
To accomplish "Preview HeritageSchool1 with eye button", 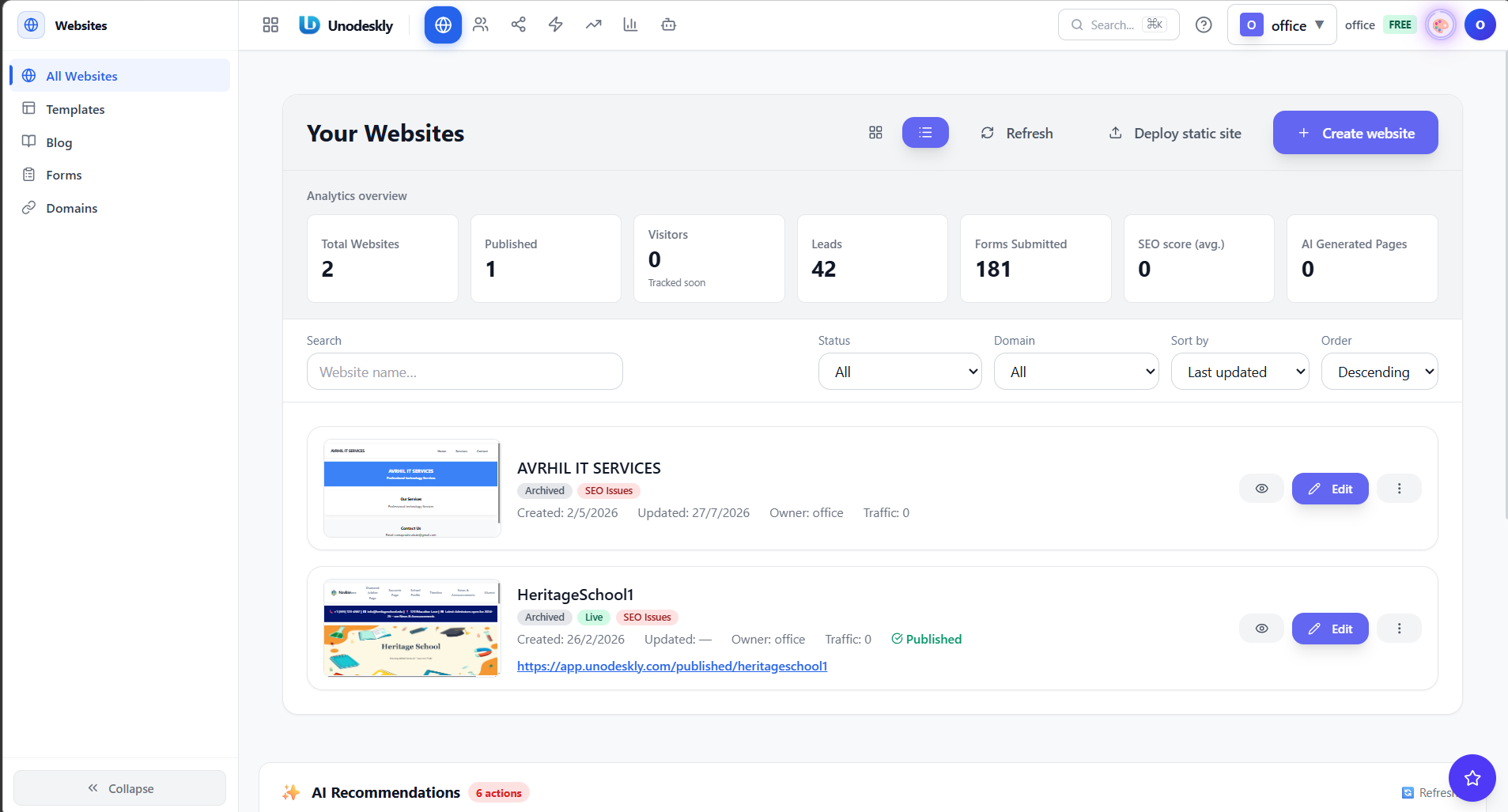I will tap(1261, 629).
